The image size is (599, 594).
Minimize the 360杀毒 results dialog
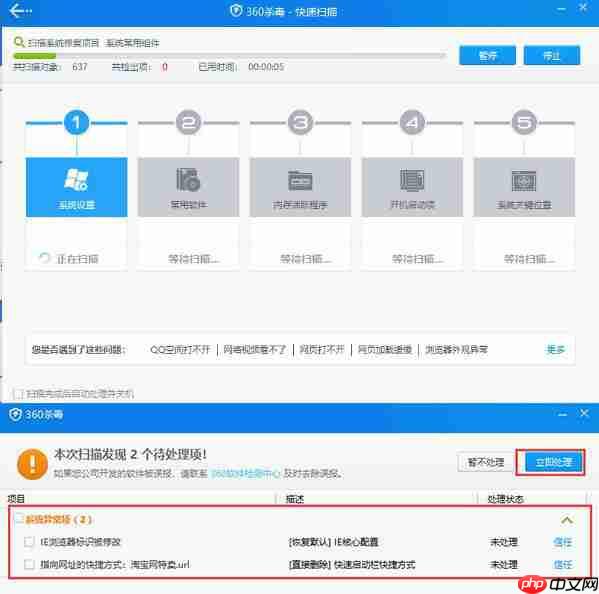(x=562, y=414)
